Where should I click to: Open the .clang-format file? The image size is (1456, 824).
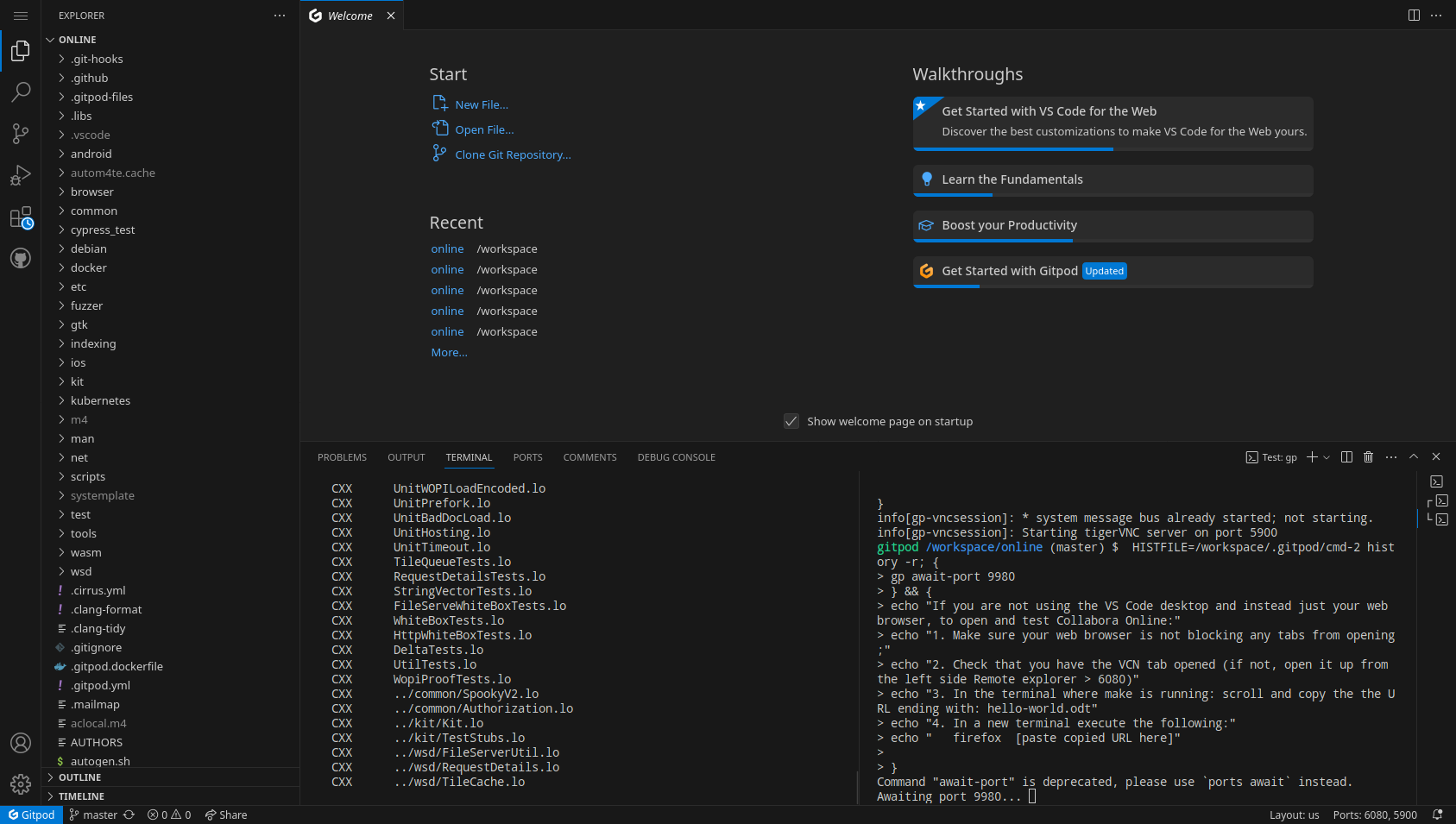point(171,609)
